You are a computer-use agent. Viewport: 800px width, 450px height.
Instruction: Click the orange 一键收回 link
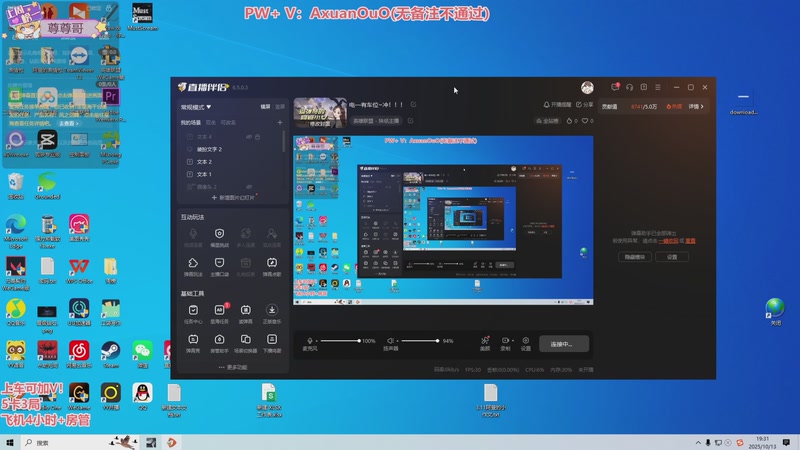(x=668, y=241)
